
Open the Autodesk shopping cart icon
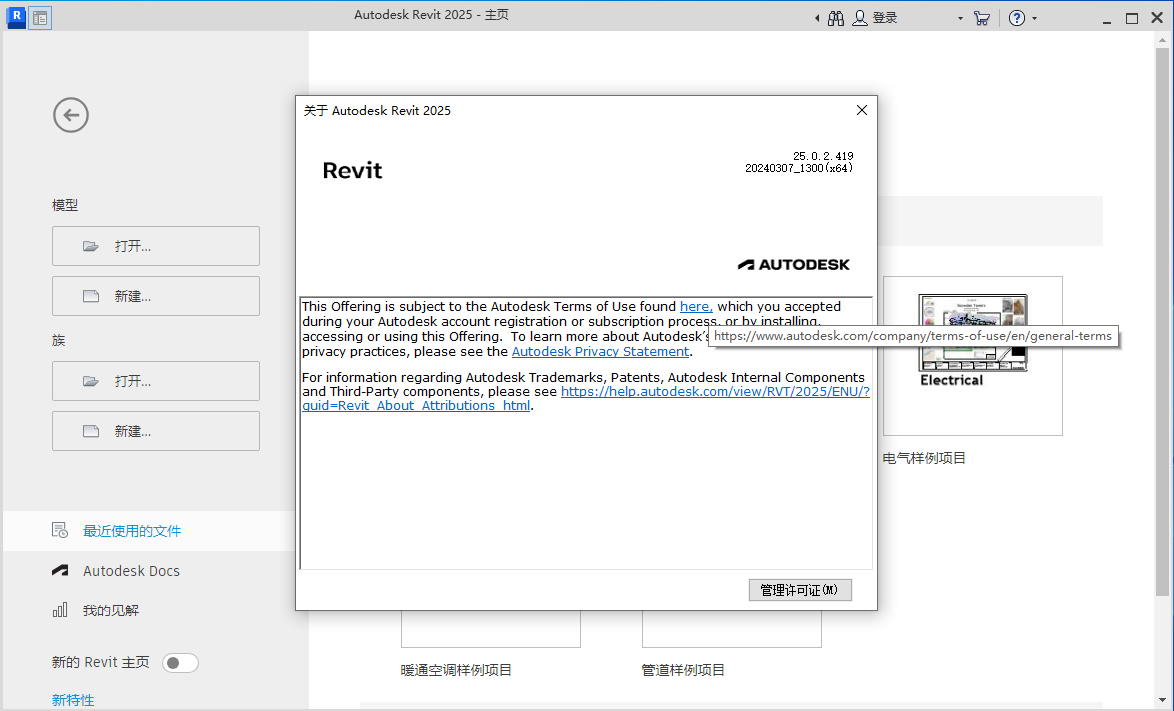[982, 18]
